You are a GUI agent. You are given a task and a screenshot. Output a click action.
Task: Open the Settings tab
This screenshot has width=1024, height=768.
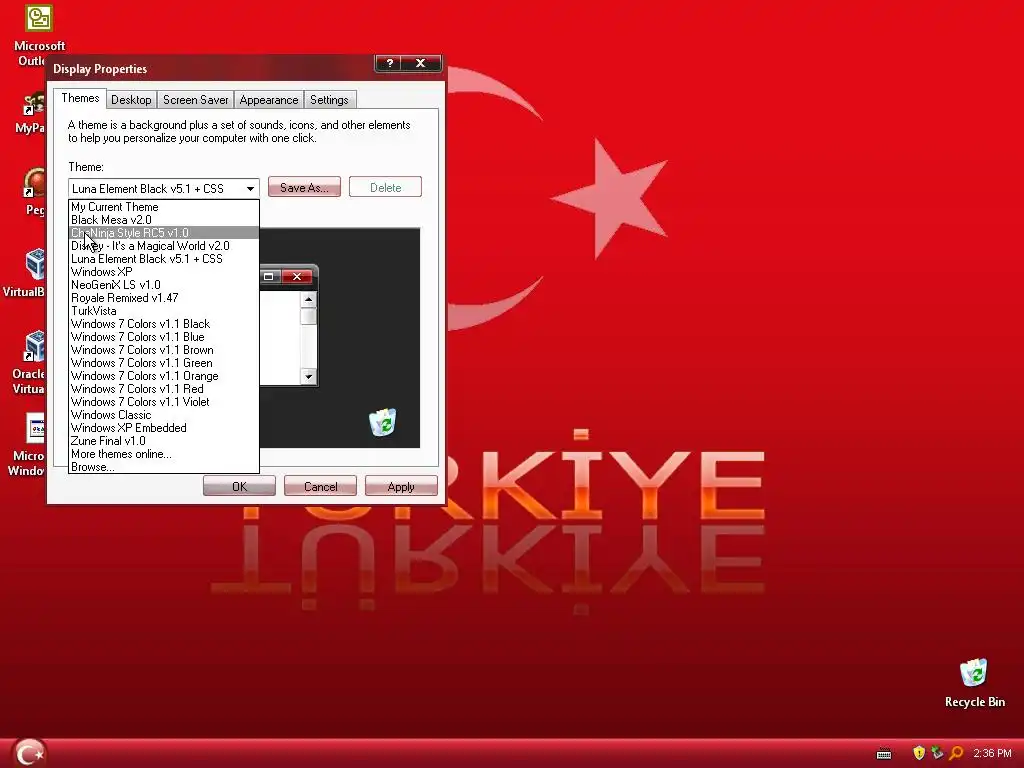click(x=329, y=100)
